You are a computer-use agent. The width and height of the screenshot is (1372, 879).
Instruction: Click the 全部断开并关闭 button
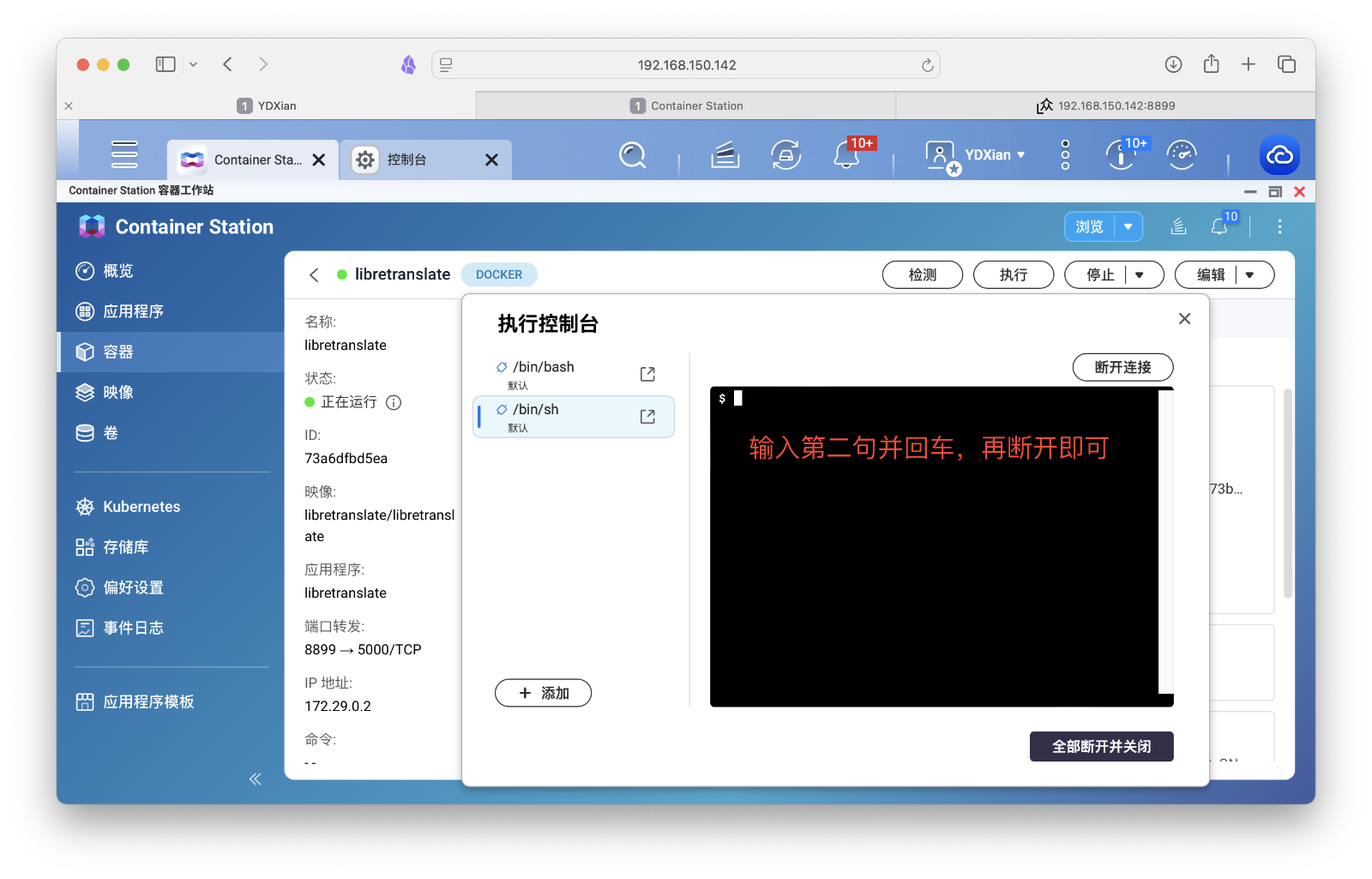[x=1101, y=746]
